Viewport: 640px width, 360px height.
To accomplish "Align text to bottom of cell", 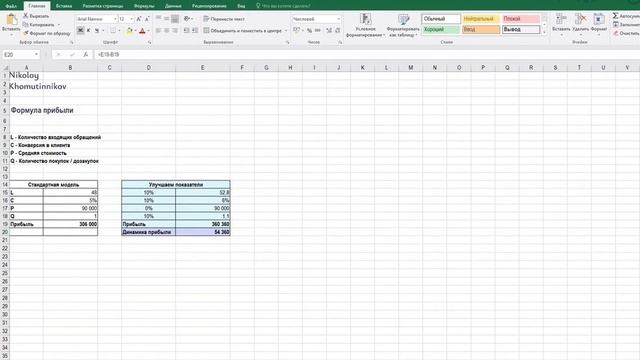I will [175, 18].
